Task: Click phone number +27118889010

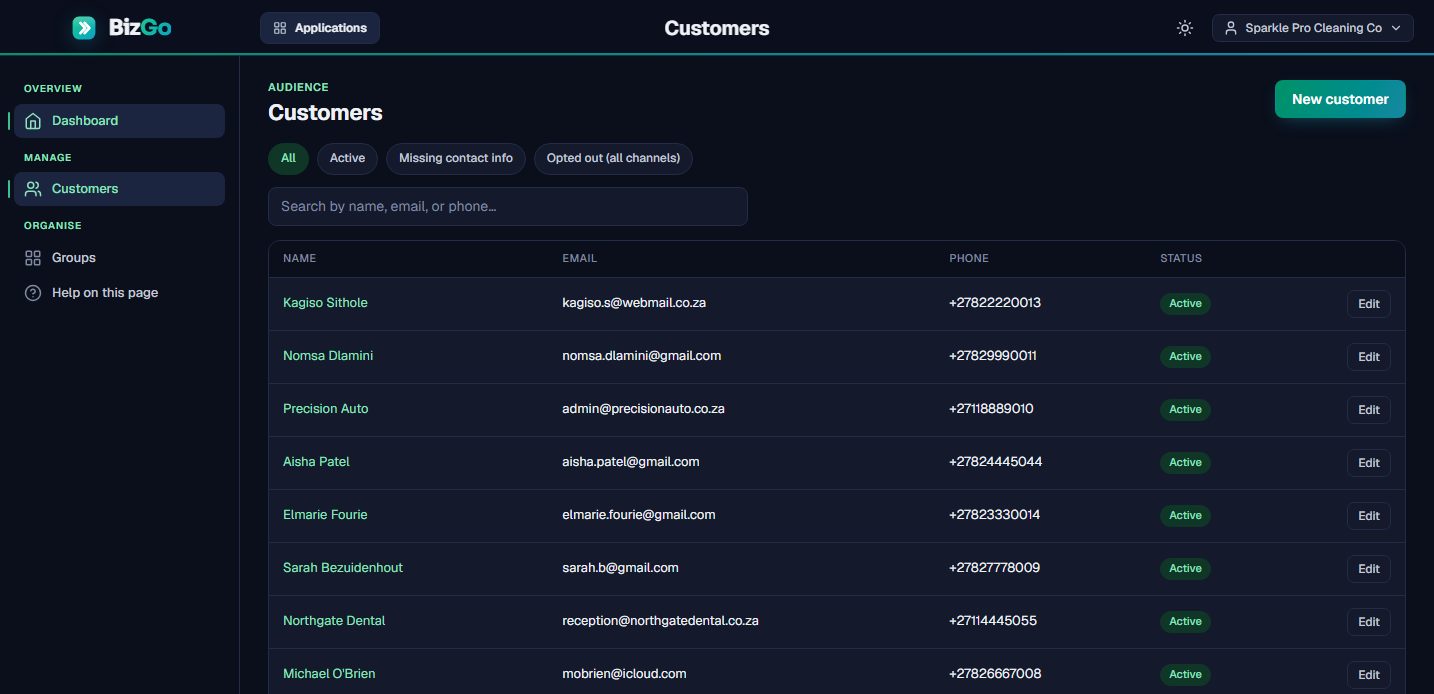Action: [x=992, y=409]
